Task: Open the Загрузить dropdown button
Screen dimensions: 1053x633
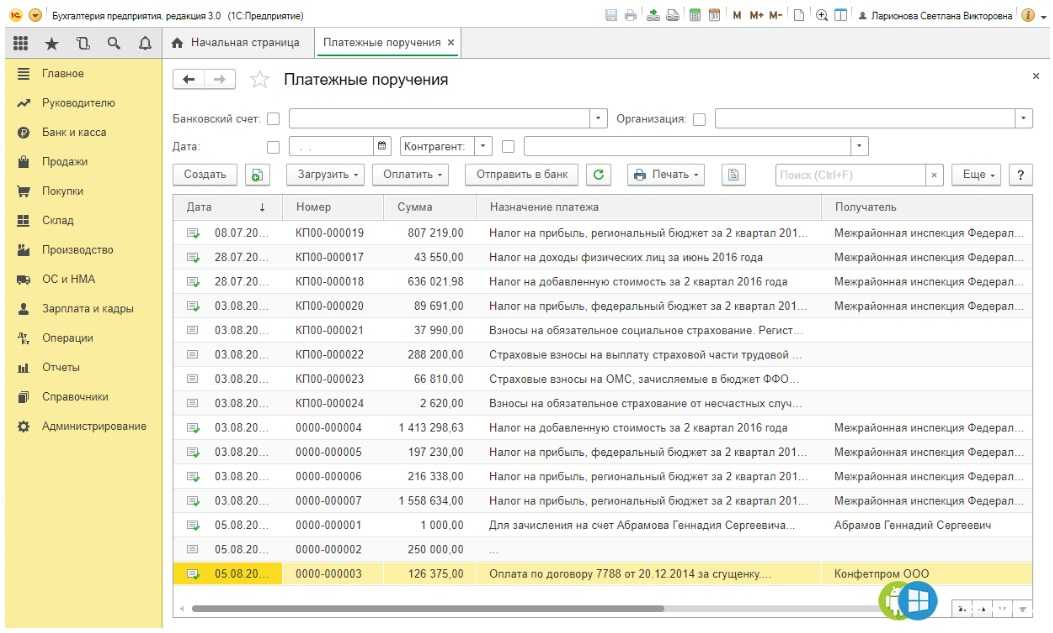Action: [x=327, y=175]
